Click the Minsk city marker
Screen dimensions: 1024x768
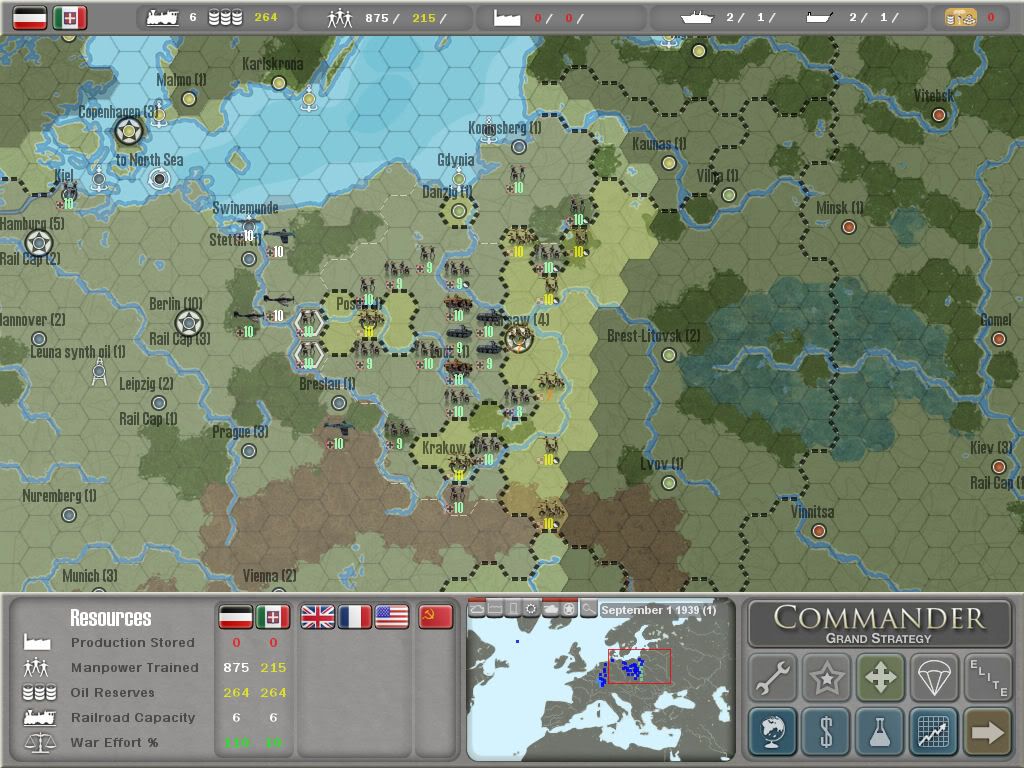pyautogui.click(x=848, y=227)
